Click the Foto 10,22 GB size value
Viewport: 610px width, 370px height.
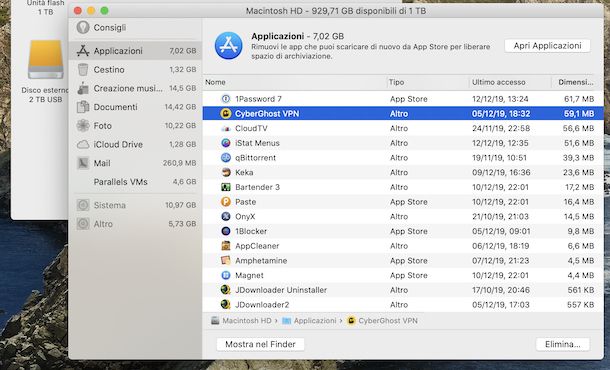(180, 126)
